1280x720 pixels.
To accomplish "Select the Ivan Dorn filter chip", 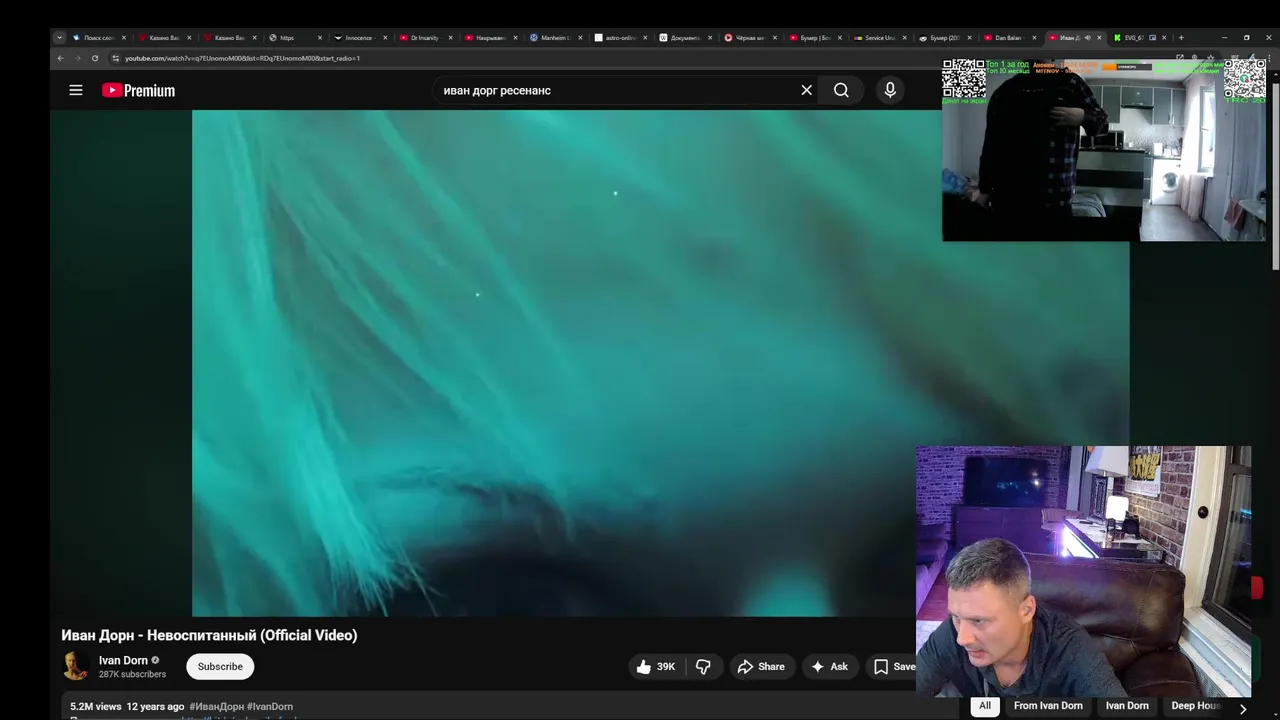I will pos(1127,706).
